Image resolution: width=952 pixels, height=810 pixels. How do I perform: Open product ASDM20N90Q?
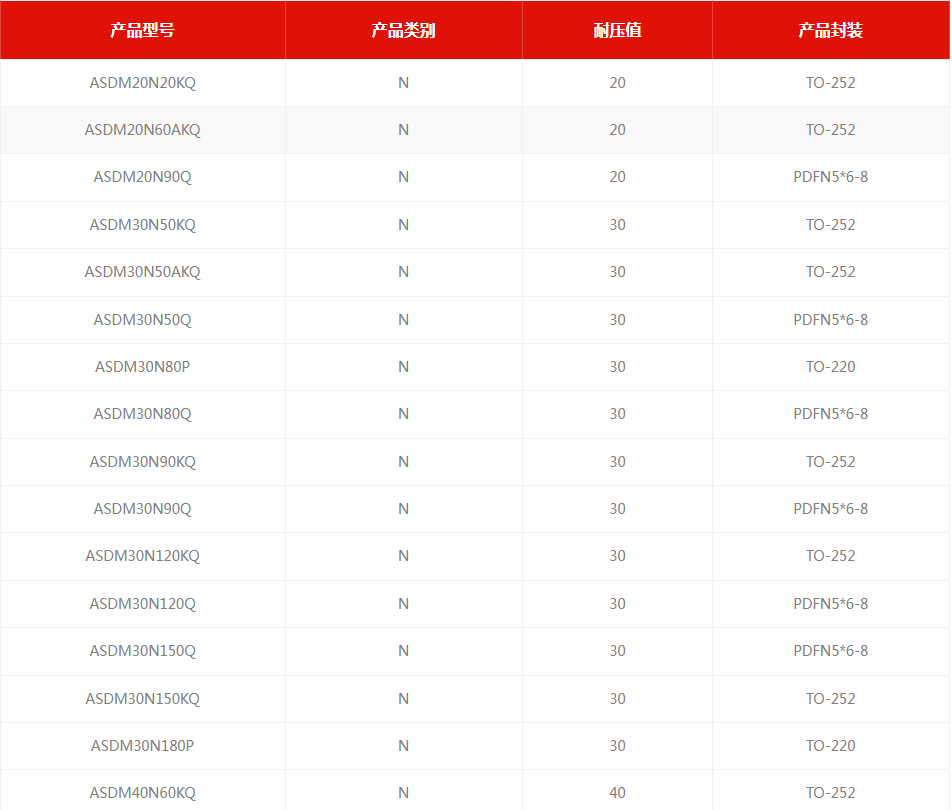[x=143, y=177]
